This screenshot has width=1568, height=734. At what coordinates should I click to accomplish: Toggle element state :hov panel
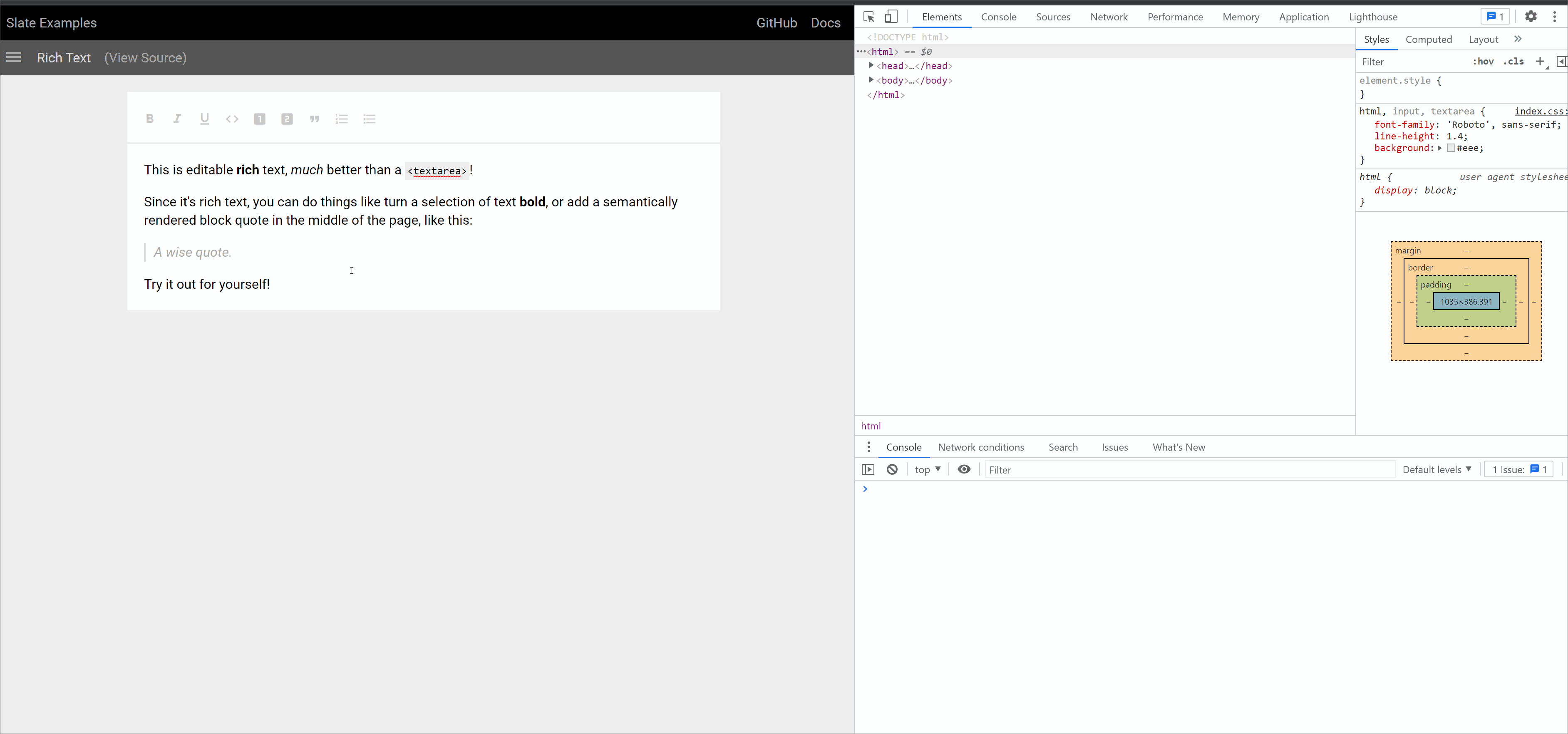(1483, 62)
